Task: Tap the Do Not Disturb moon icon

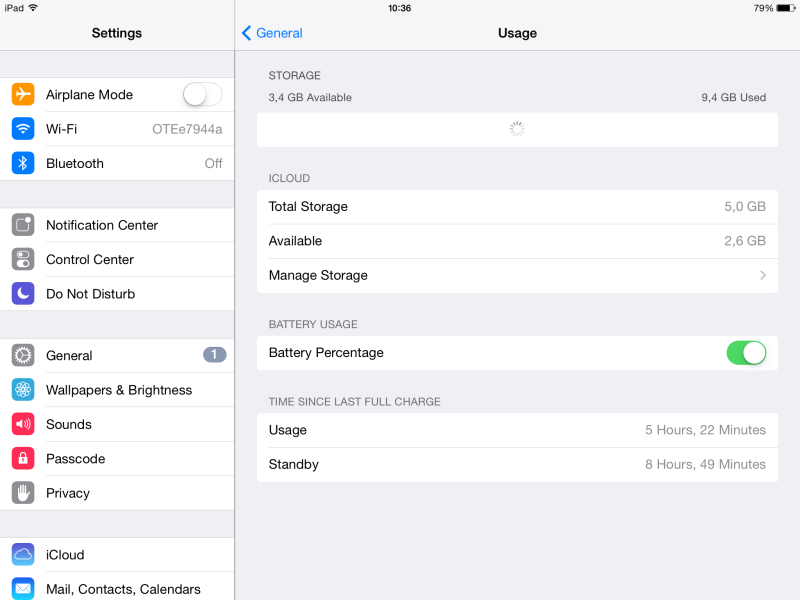Action: (23, 294)
